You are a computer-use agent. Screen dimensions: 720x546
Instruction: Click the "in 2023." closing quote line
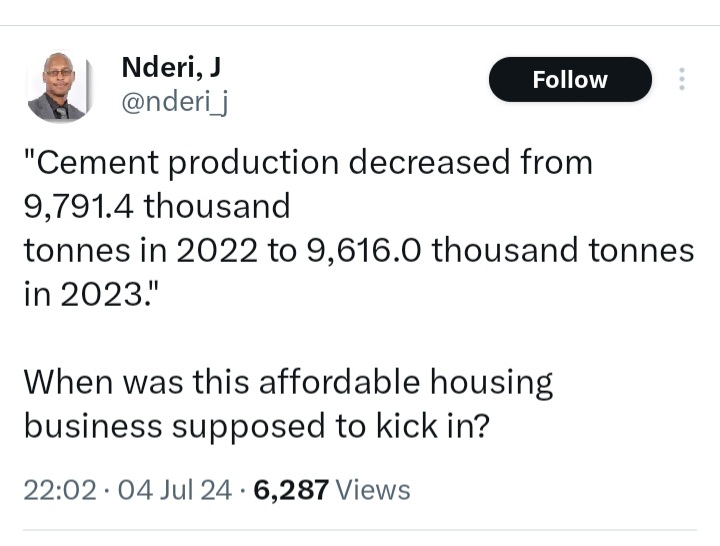coord(87,294)
